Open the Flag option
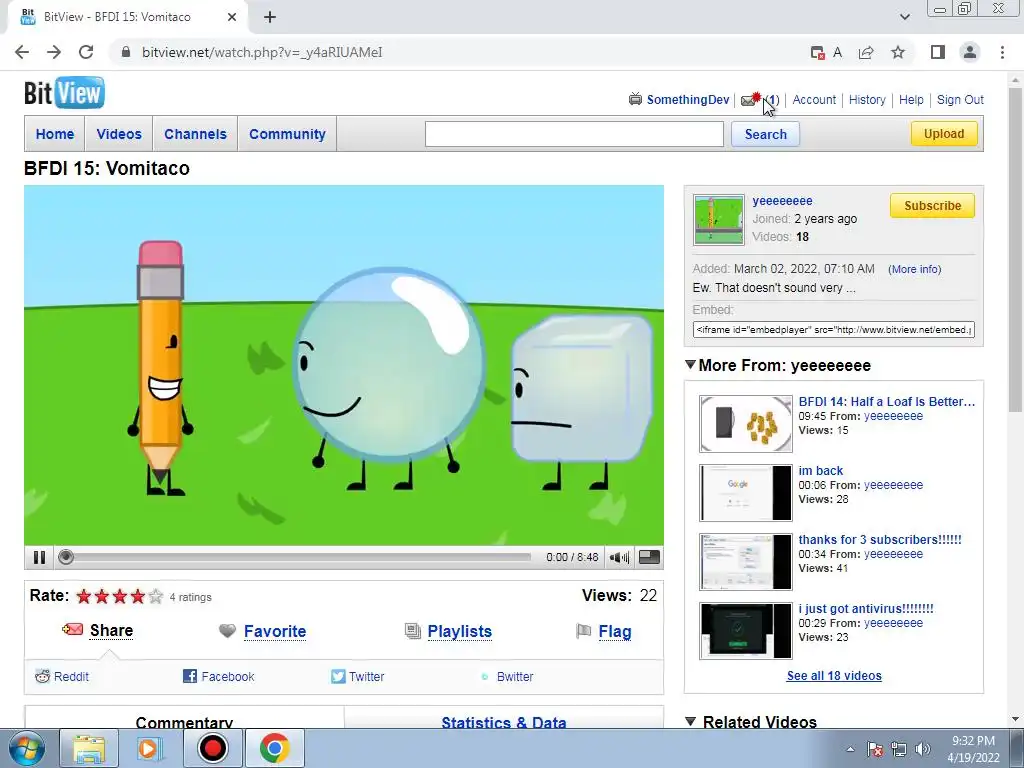This screenshot has height=768, width=1024. (x=615, y=632)
